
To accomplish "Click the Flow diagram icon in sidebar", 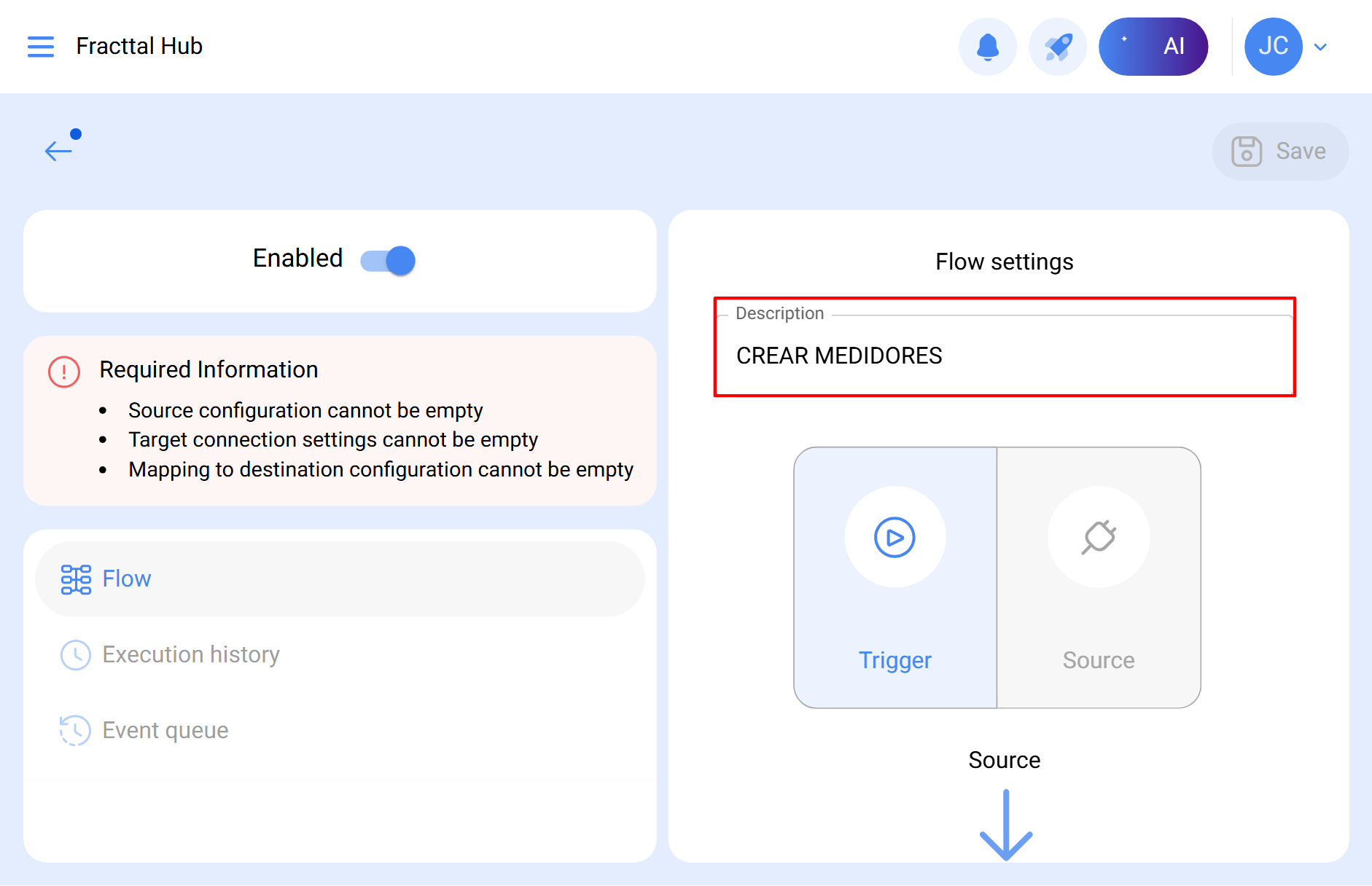I will [x=76, y=579].
